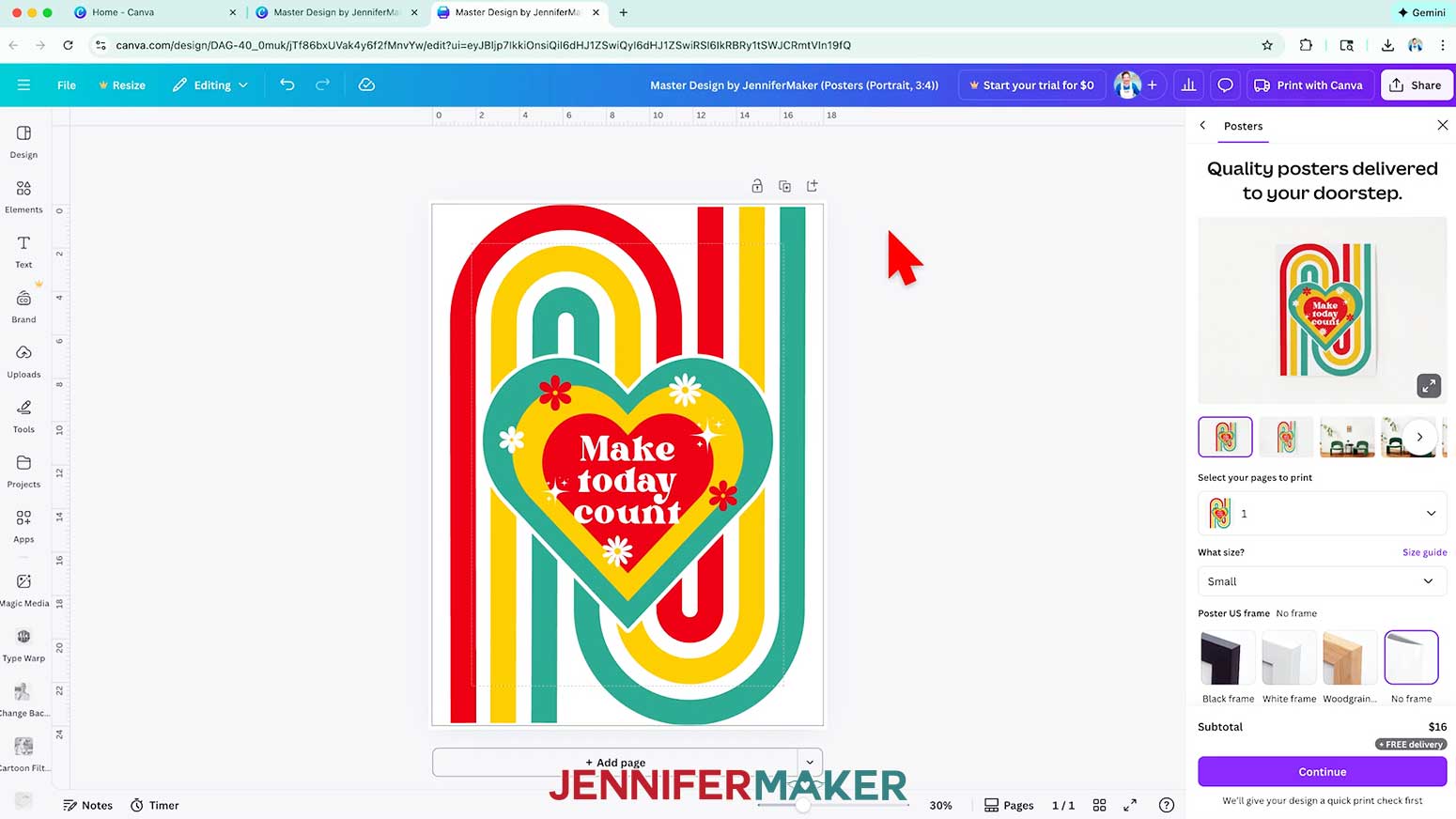
Task: Open the Editing mode dropdown
Action: click(210, 85)
